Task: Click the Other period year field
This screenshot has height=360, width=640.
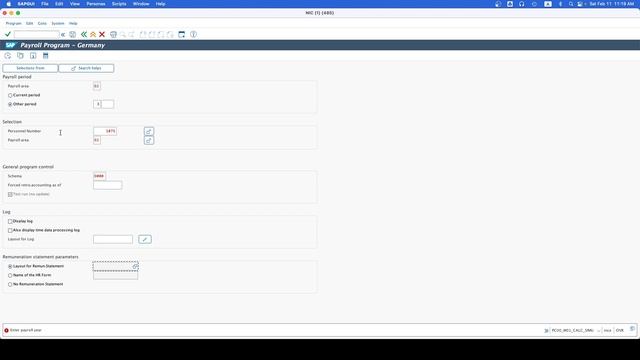Action: [108, 104]
